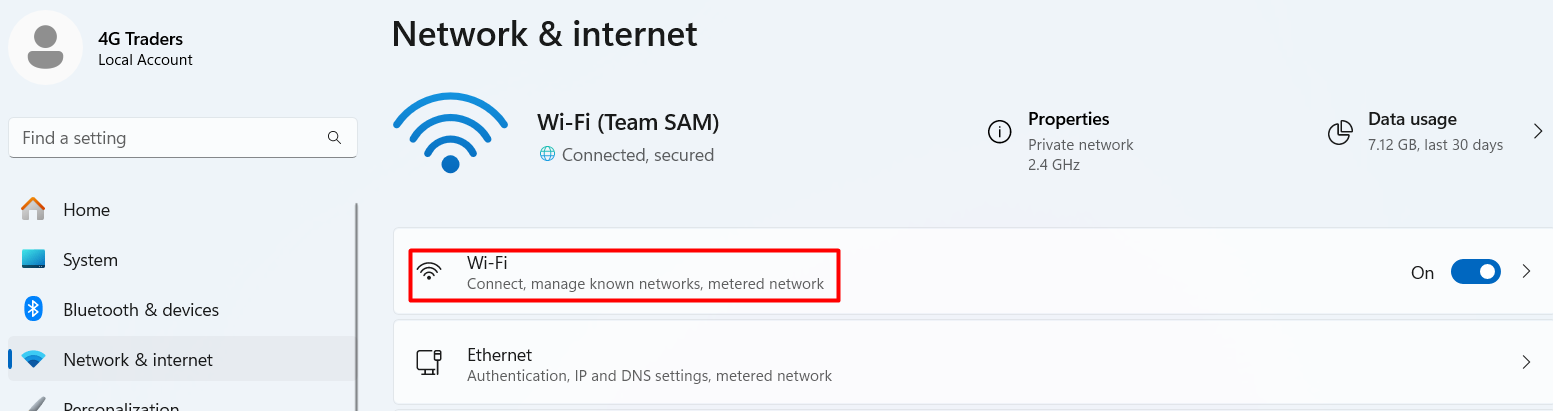Expand the Wi-Fi settings chevron
This screenshot has height=411, width=1553.
point(1526,271)
